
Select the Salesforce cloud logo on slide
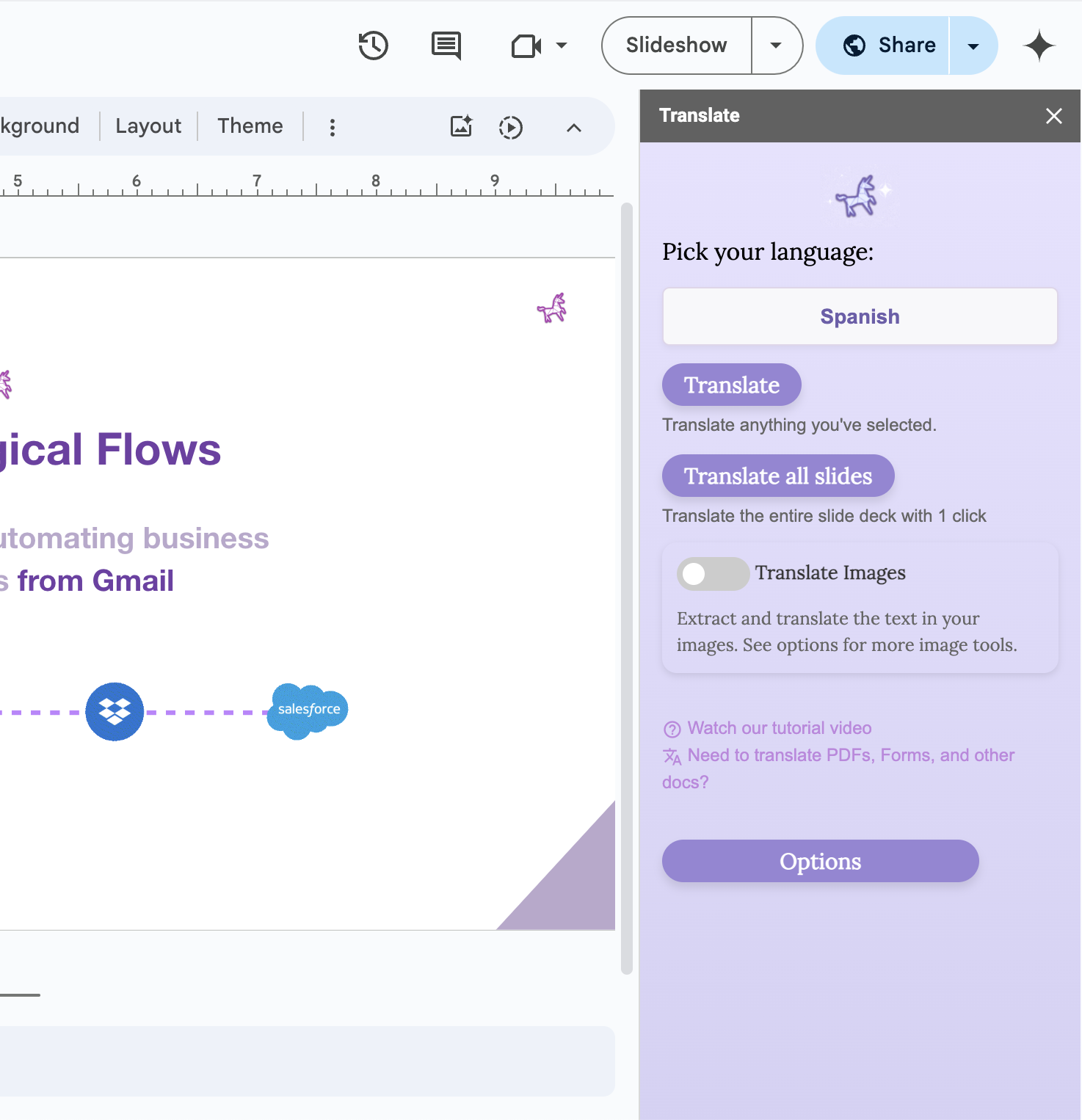pos(308,710)
